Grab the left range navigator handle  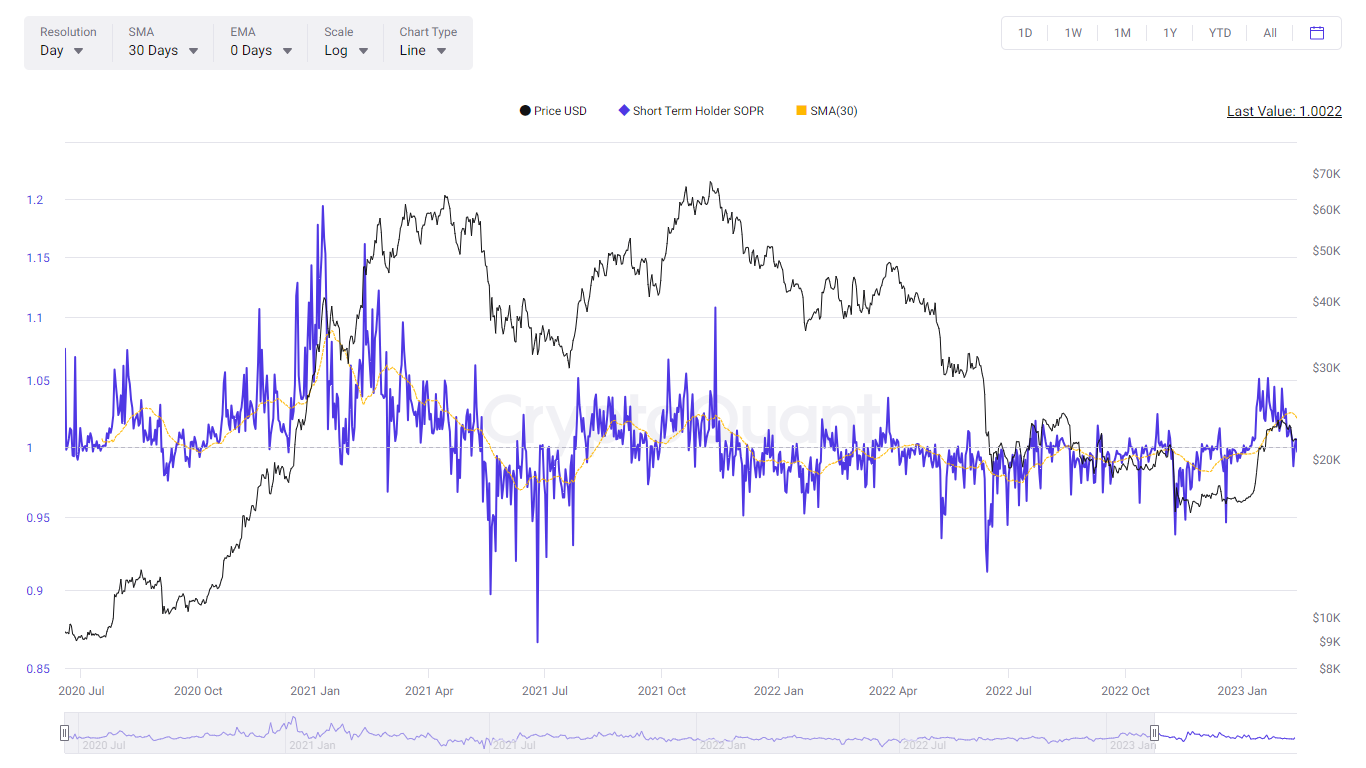click(x=65, y=733)
